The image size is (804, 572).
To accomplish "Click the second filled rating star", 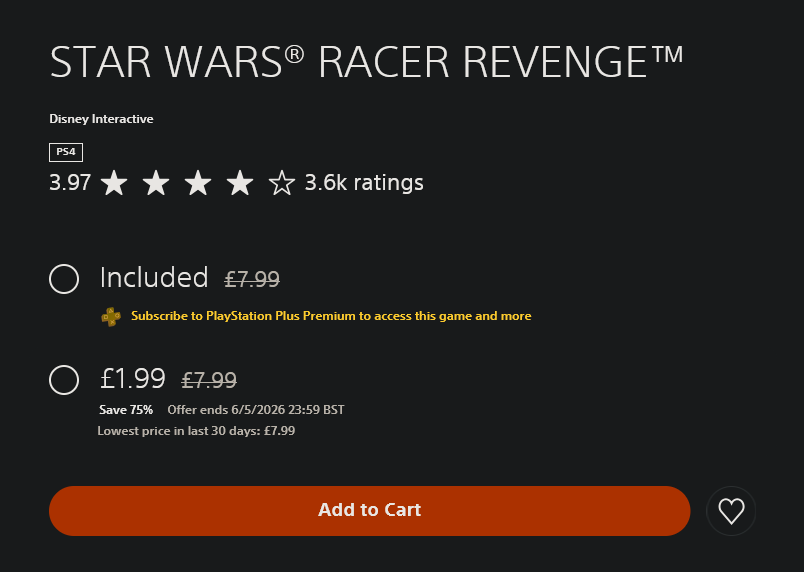I will (x=156, y=183).
